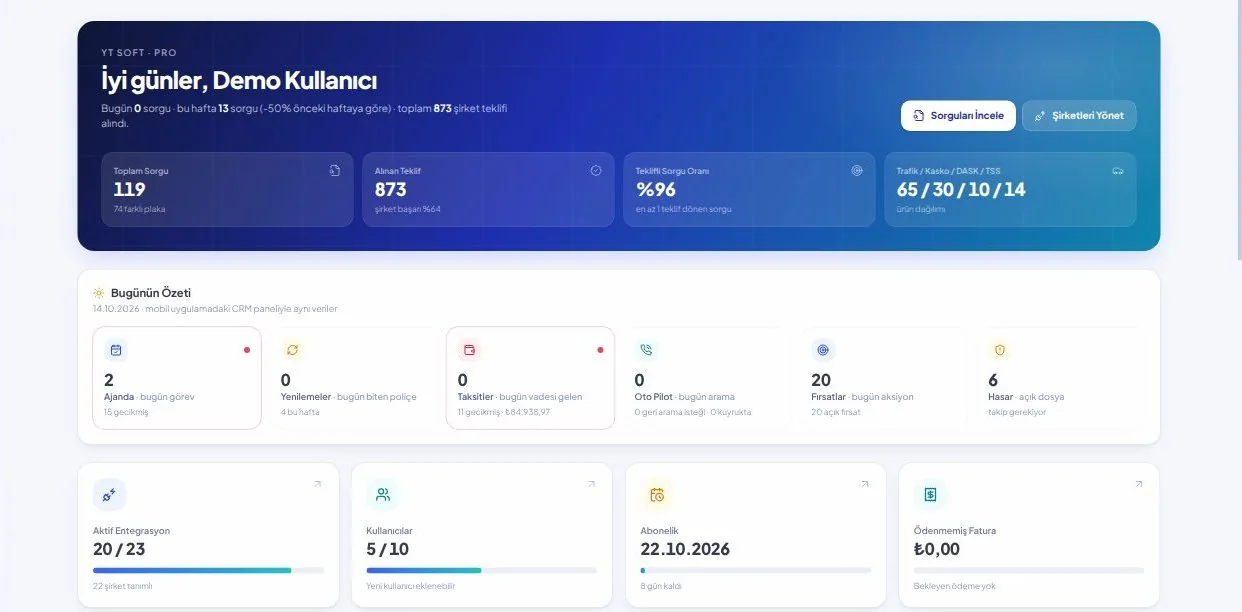The image size is (1242, 612).
Task: Click document icon in Toplam Sorgu card
Action: (335, 171)
